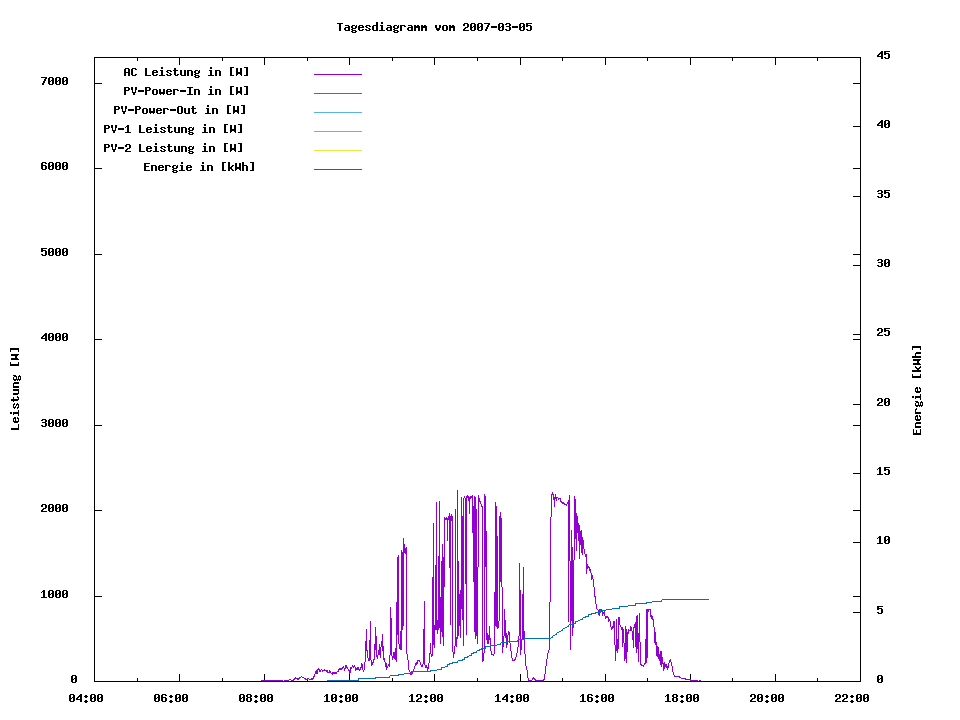Click the "Energie in [kWh]" legend label
Viewport: 960px width, 720px height.
(199, 167)
